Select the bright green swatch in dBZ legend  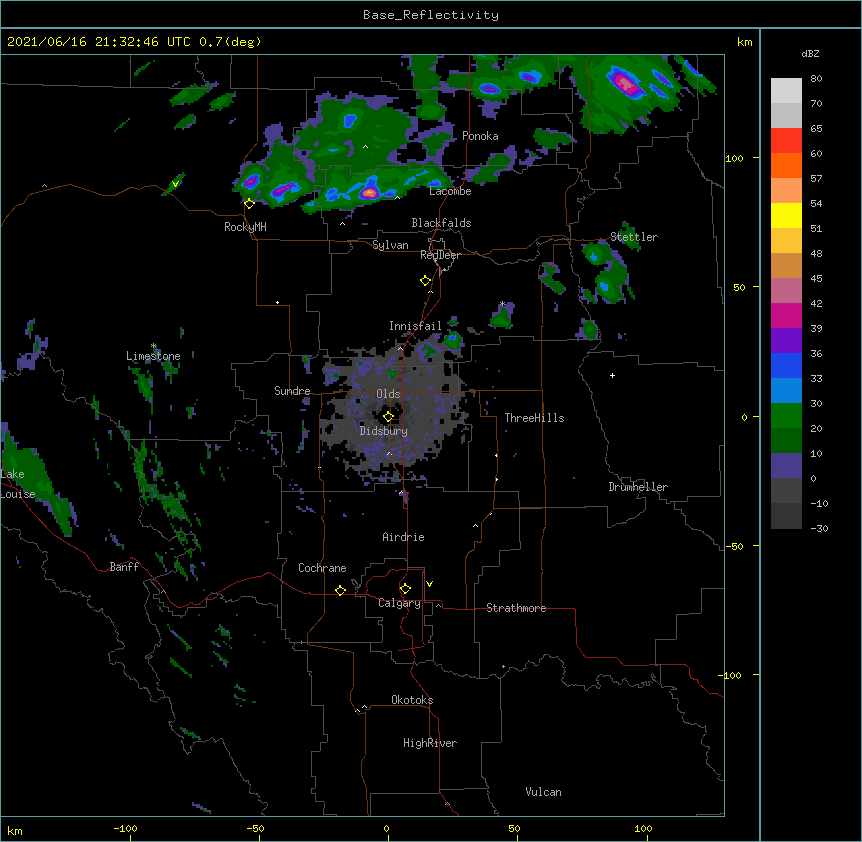pyautogui.click(x=786, y=416)
